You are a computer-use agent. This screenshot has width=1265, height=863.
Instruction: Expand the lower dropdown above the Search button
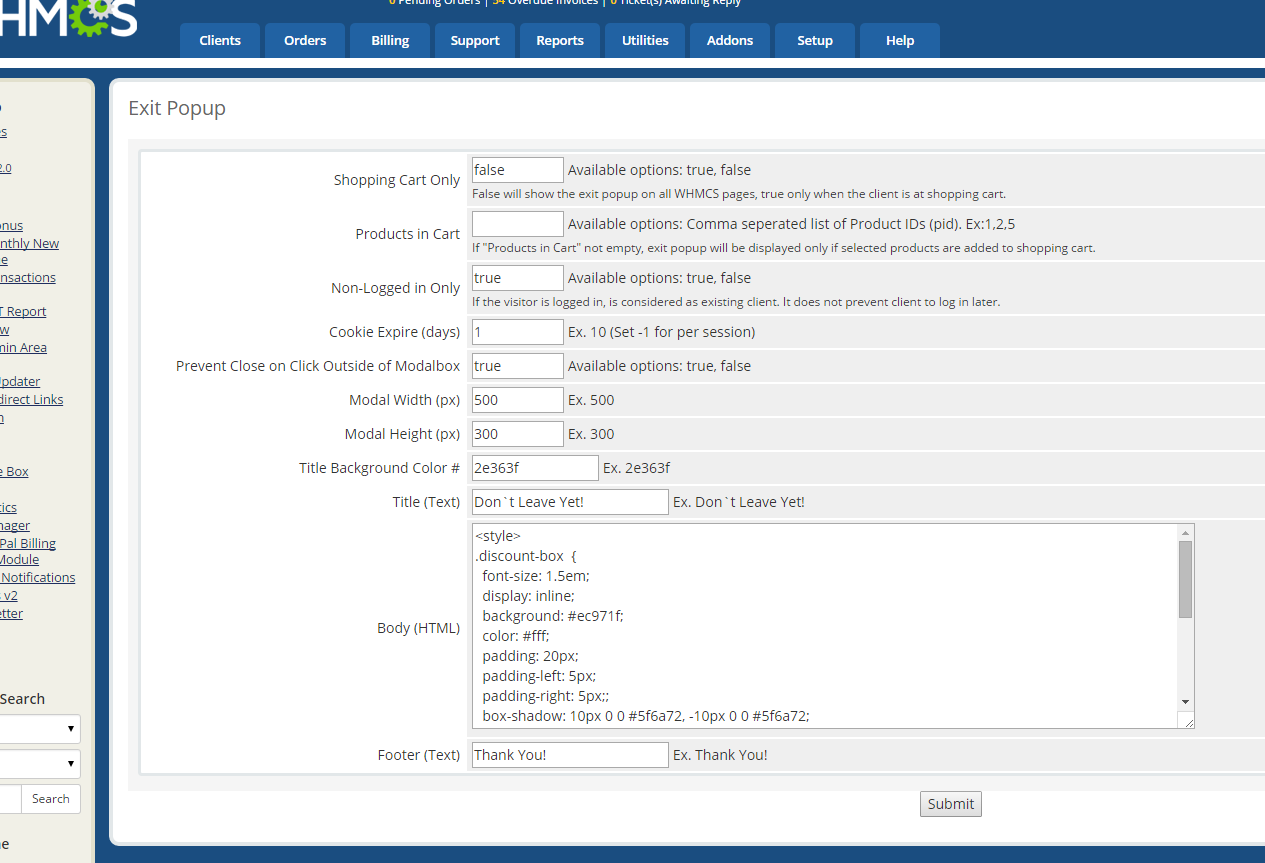pyautogui.click(x=40, y=764)
